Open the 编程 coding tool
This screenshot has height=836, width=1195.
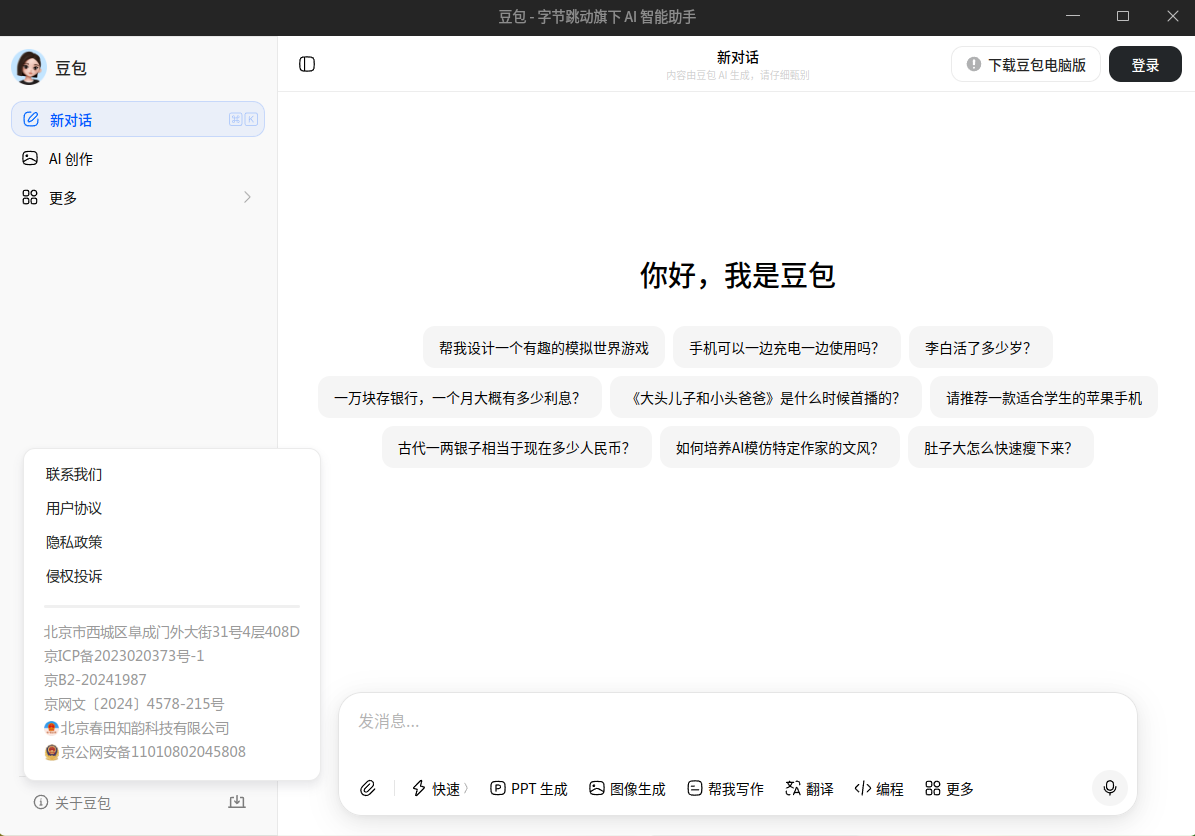[x=879, y=788]
